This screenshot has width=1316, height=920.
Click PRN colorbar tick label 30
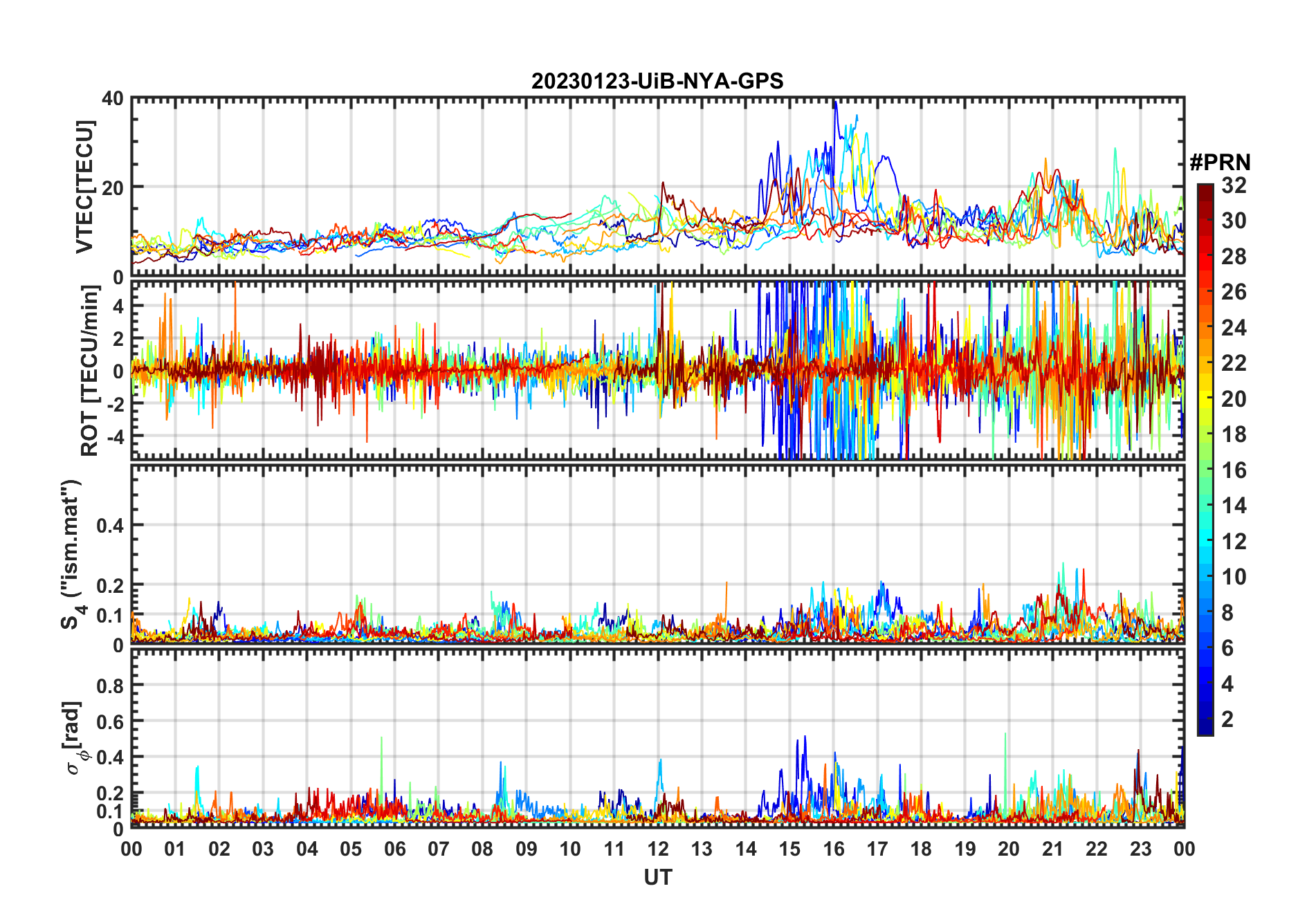coord(1234,221)
